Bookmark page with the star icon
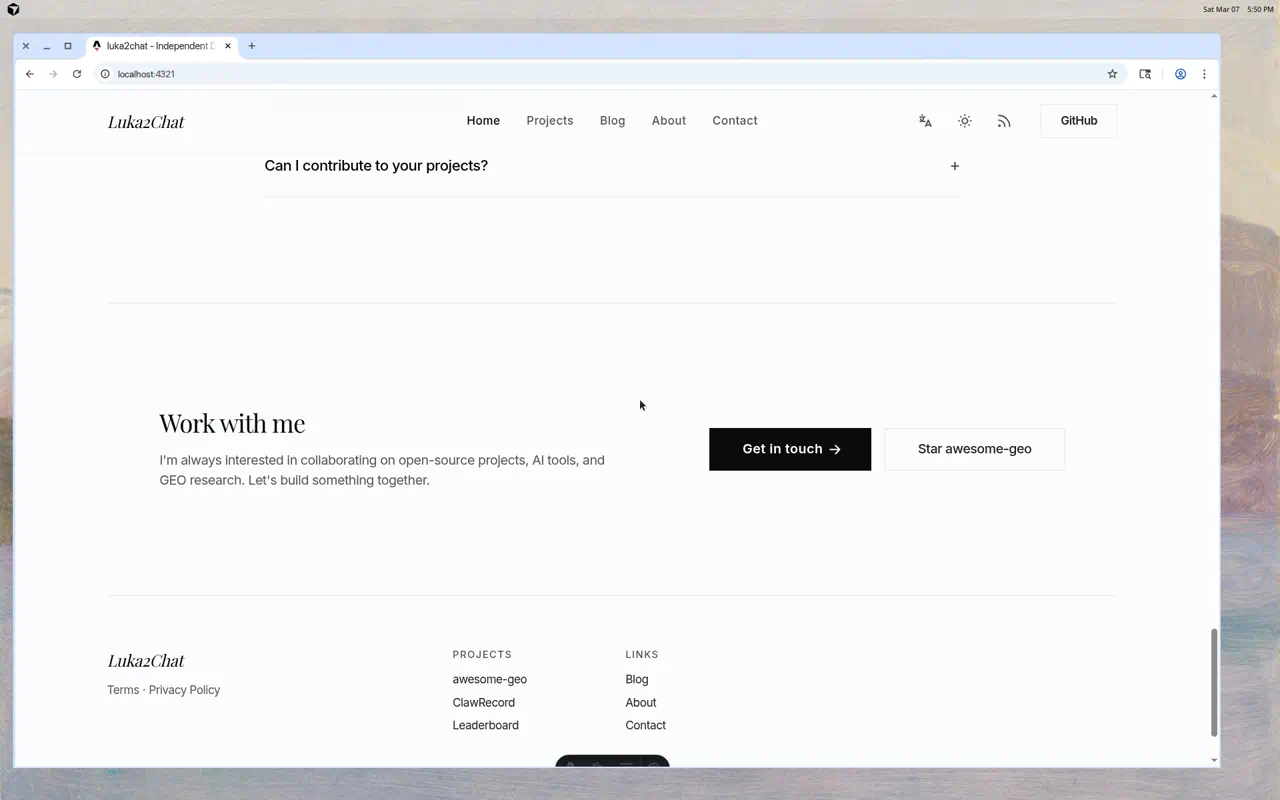 click(x=1112, y=74)
